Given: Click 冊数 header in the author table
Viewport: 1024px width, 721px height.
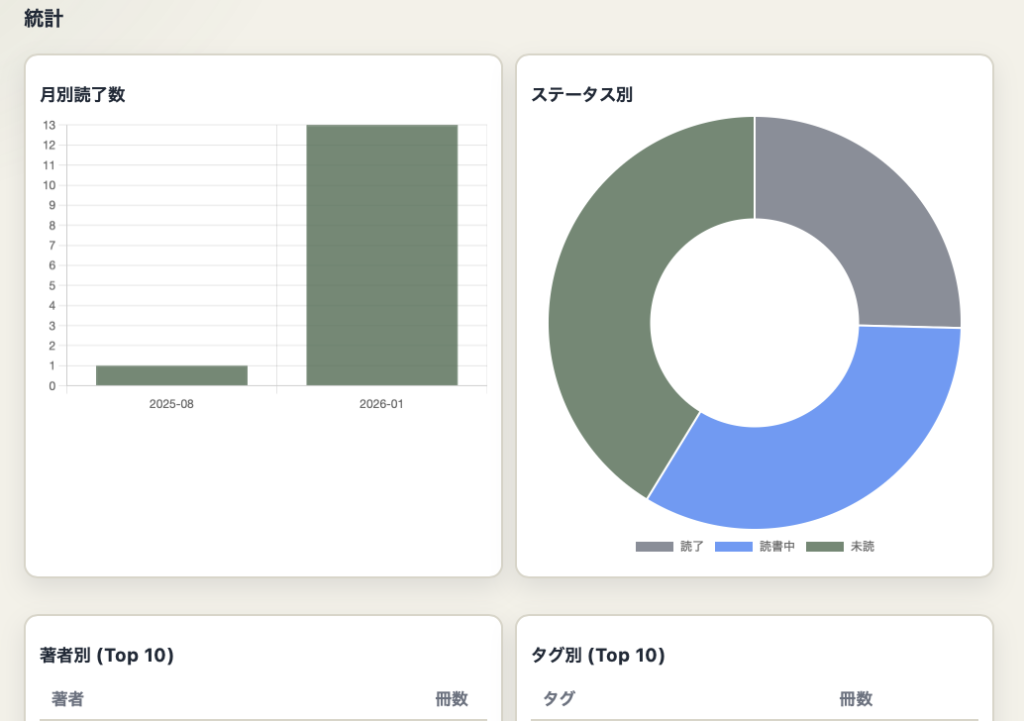Looking at the screenshot, I should 451,699.
